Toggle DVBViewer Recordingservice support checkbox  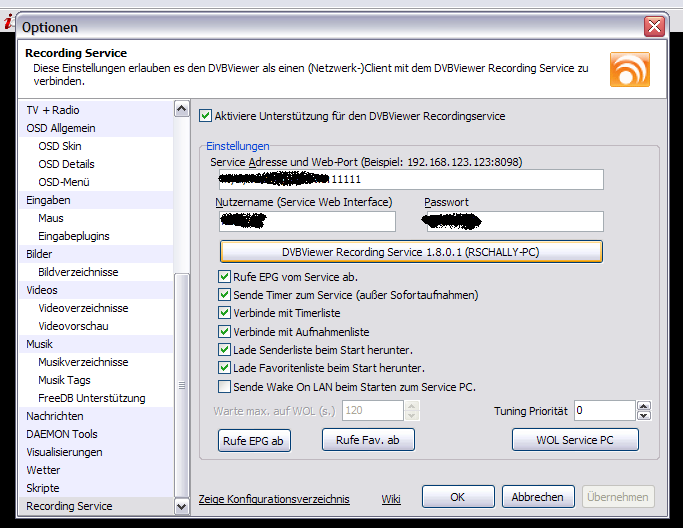click(x=205, y=116)
